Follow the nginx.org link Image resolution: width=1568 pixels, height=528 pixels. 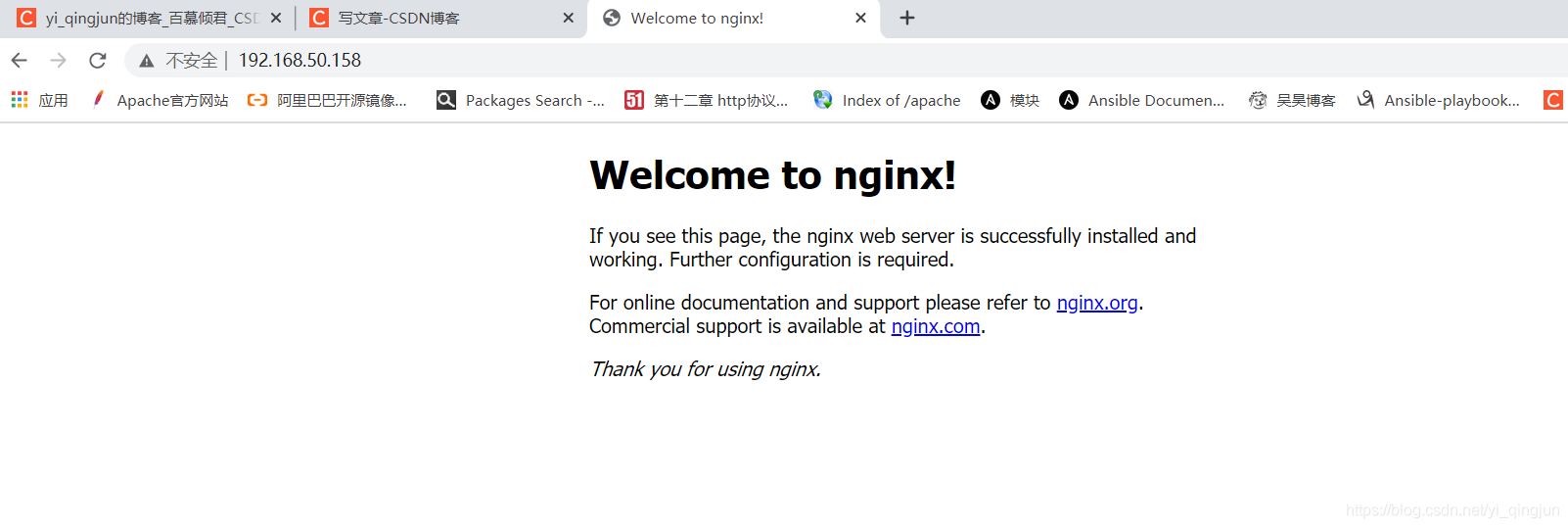tap(1097, 303)
